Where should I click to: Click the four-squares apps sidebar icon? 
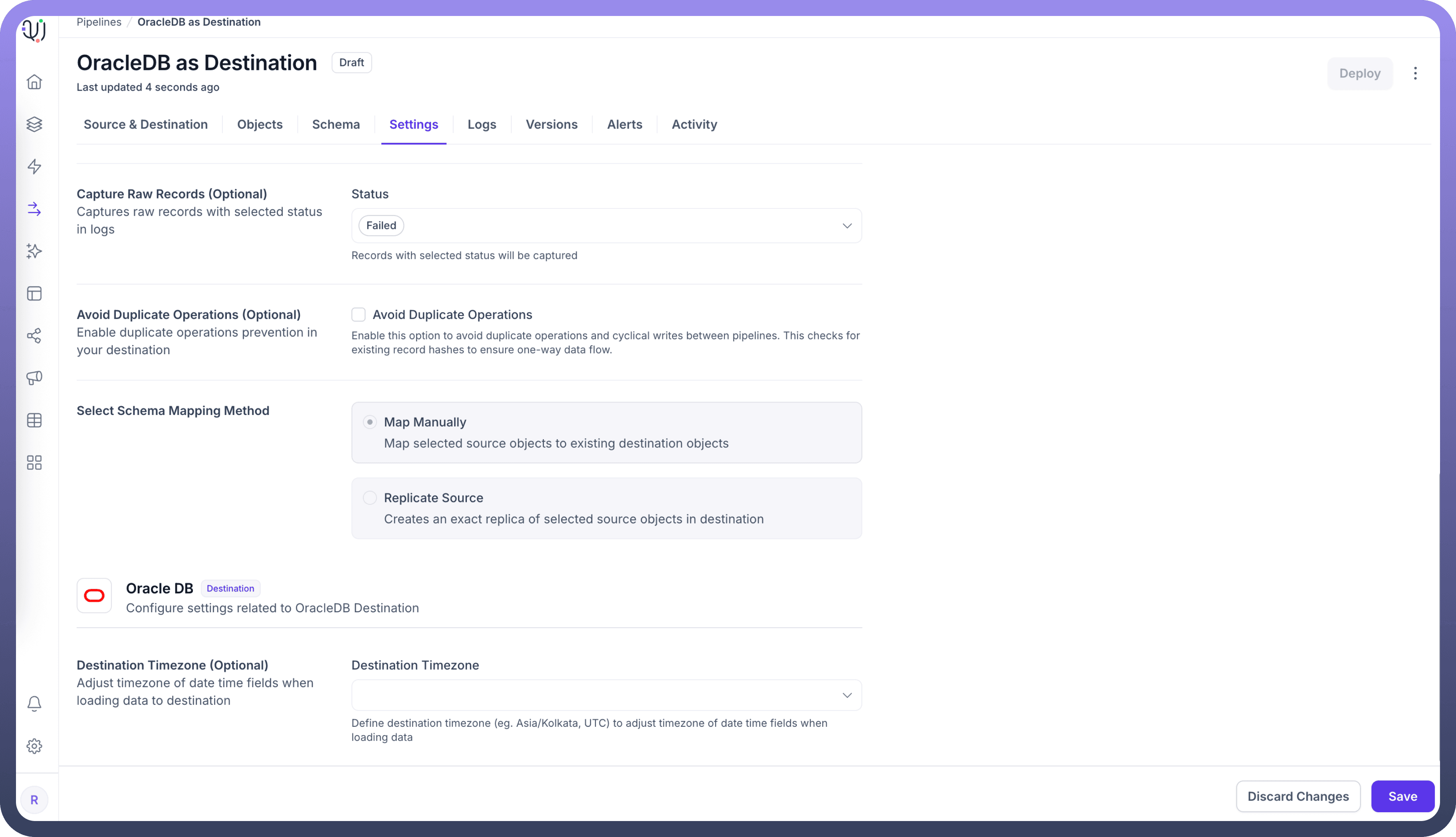(x=34, y=463)
